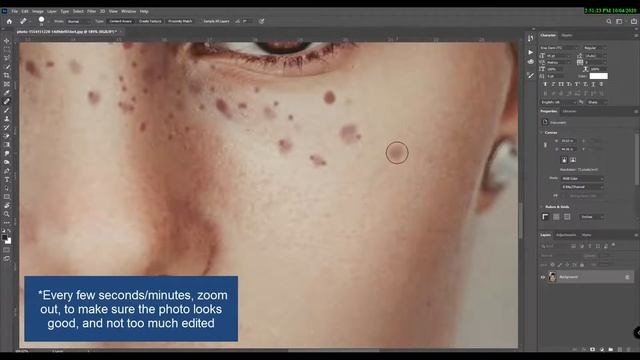Select the Gradient tool

[x=7, y=144]
